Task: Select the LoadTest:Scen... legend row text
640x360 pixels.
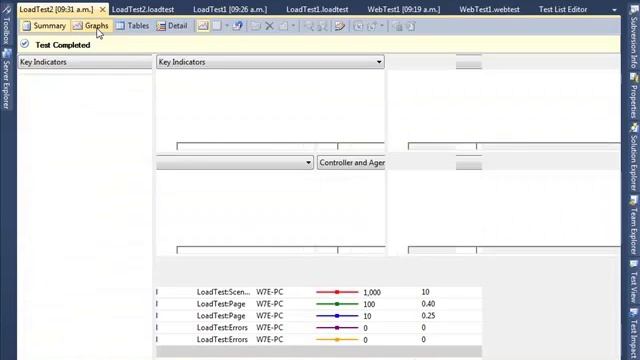Action: (223, 292)
